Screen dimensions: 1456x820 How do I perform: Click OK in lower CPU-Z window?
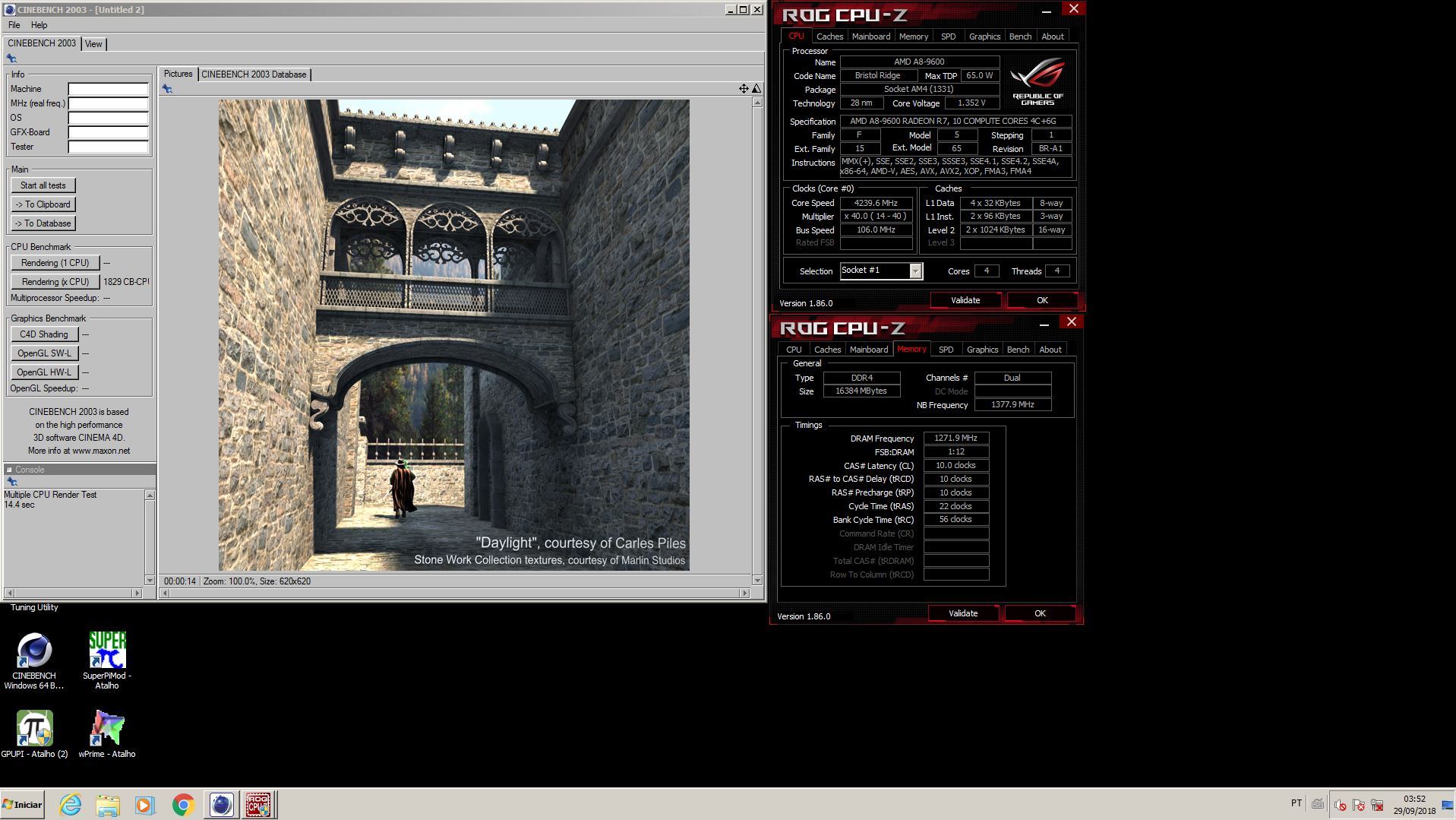tap(1040, 613)
